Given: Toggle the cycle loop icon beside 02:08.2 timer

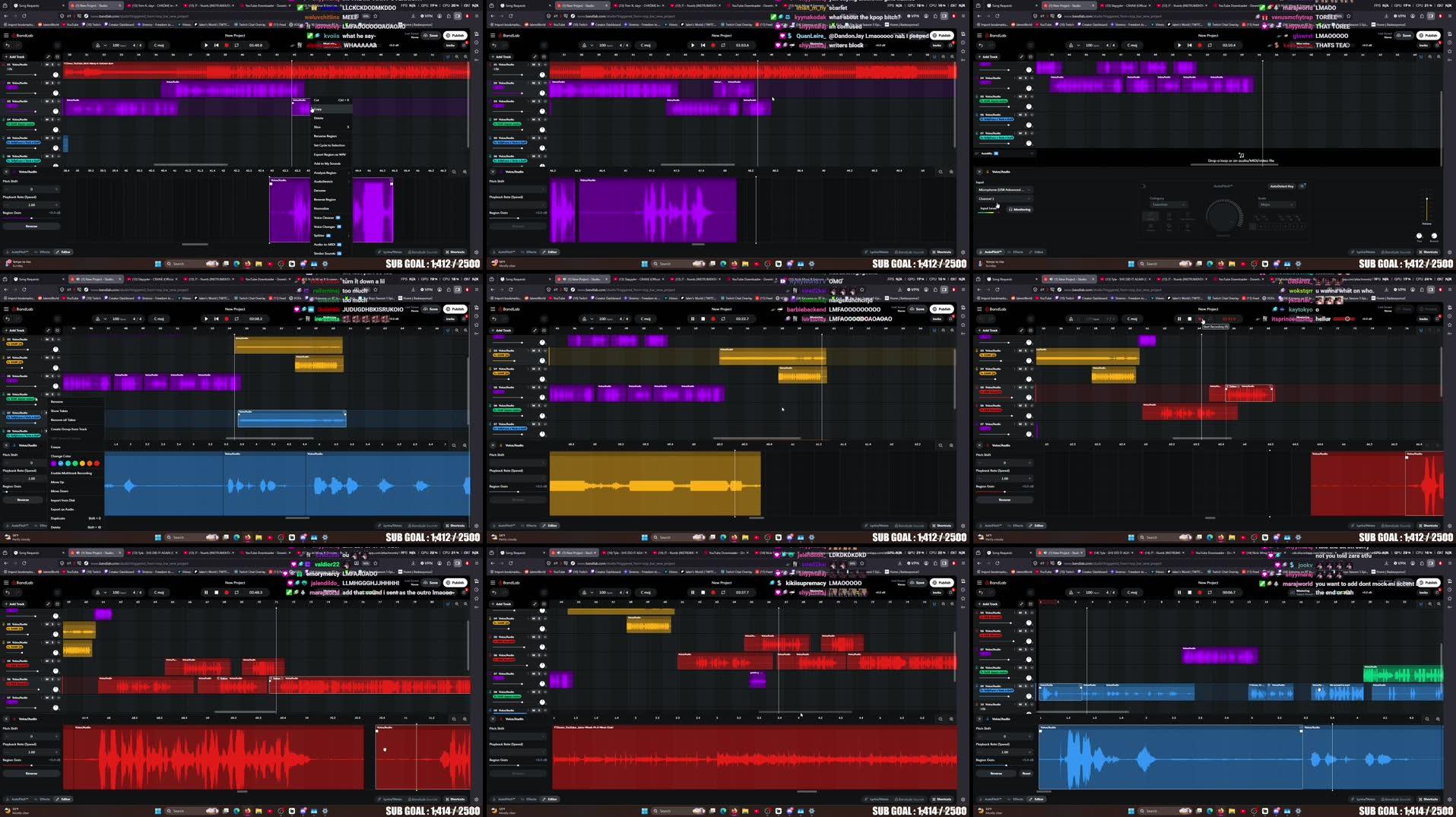Looking at the screenshot, I should (236, 319).
